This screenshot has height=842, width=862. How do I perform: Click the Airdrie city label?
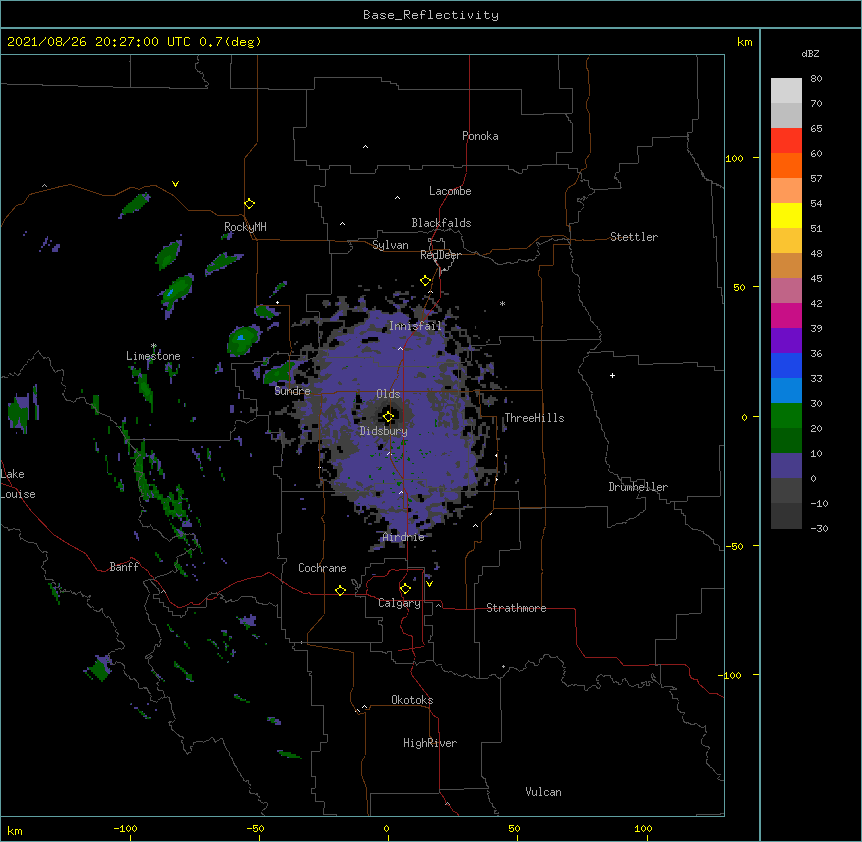[404, 537]
